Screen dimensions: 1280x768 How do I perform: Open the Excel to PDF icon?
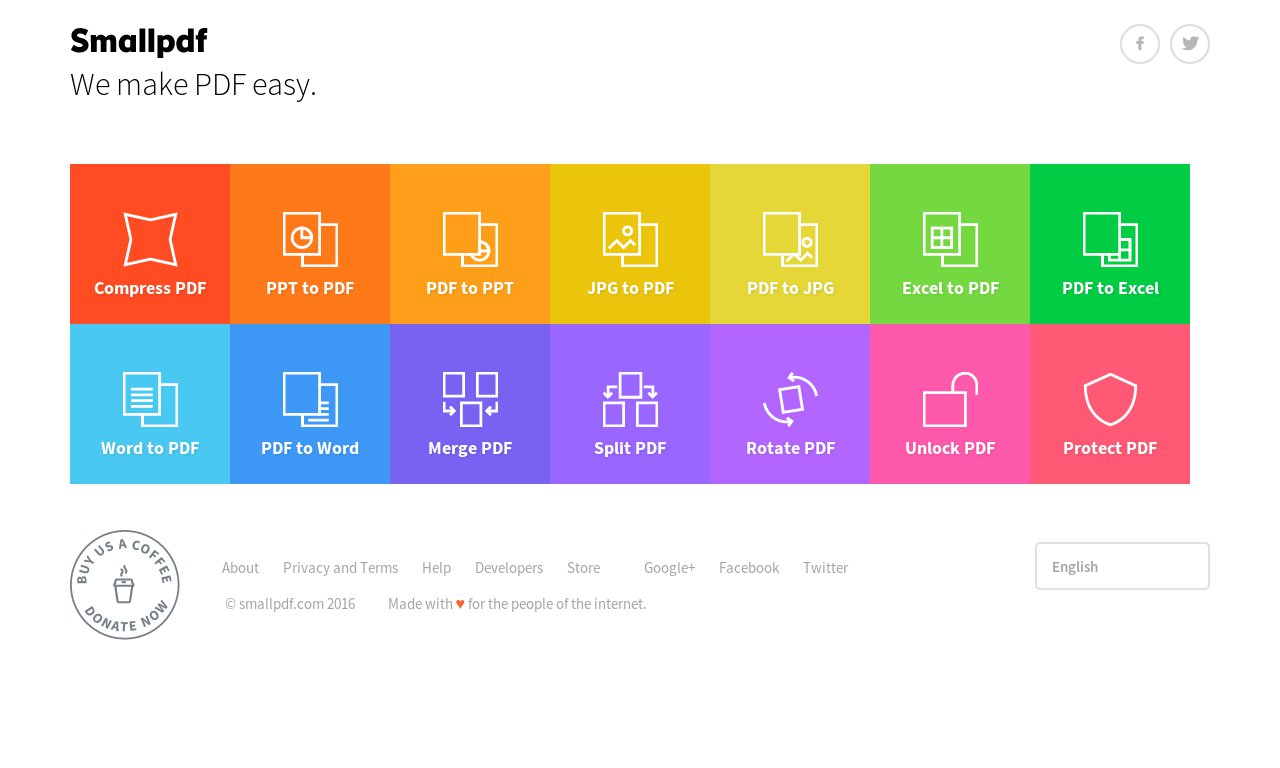[x=950, y=239]
